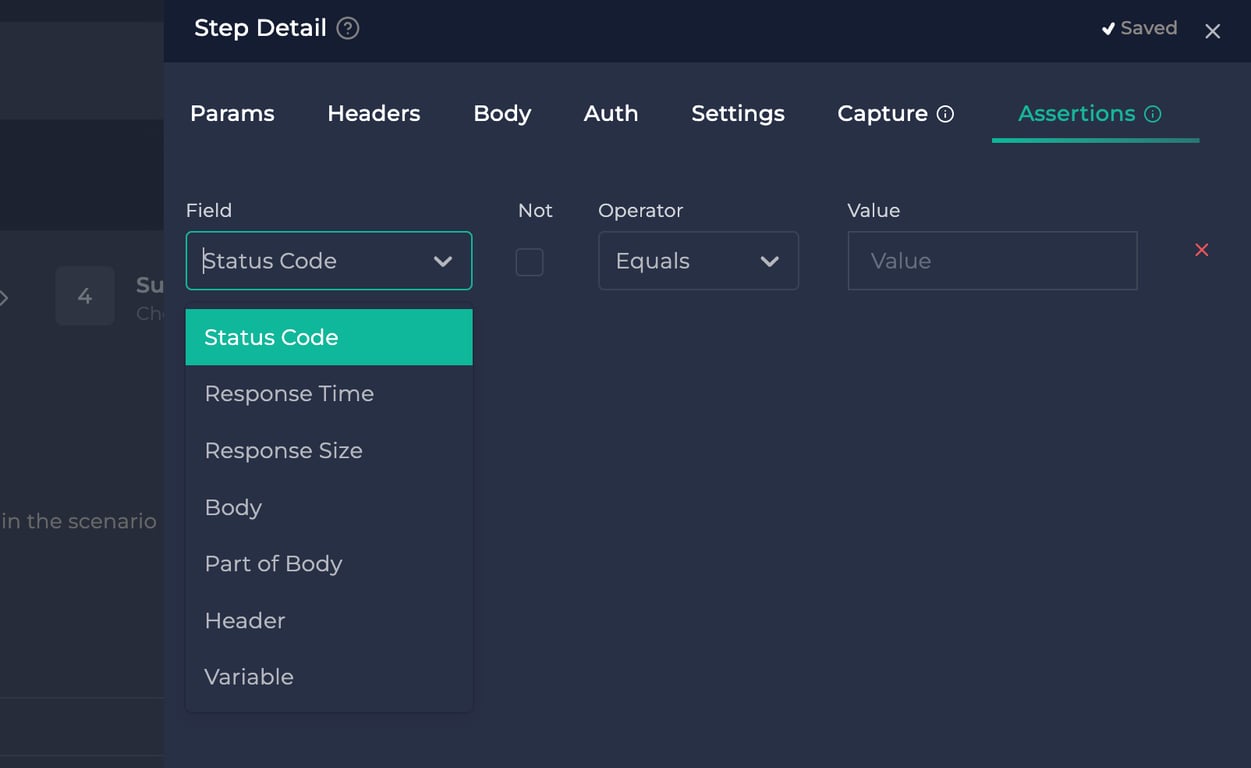This screenshot has height=768, width=1251.
Task: Click into the Value input field
Action: point(991,261)
